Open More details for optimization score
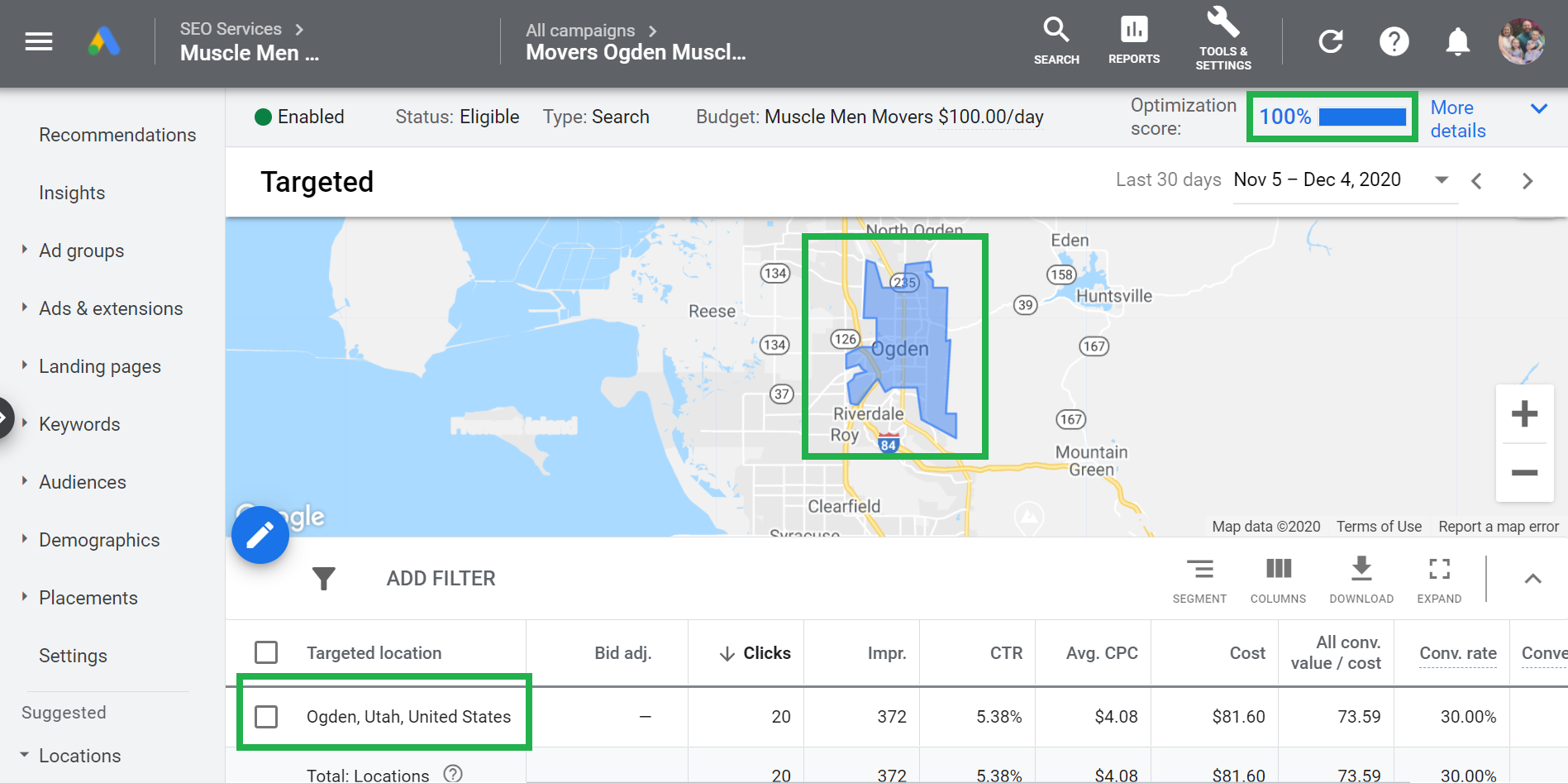The height and width of the screenshot is (783, 1568). click(1458, 119)
